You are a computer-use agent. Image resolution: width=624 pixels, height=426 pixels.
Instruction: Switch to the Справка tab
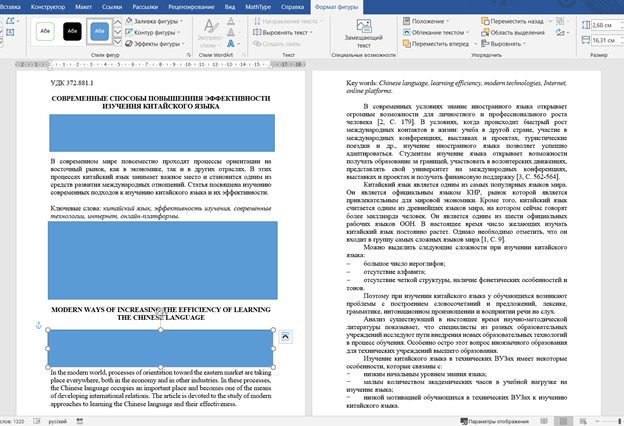coord(292,7)
